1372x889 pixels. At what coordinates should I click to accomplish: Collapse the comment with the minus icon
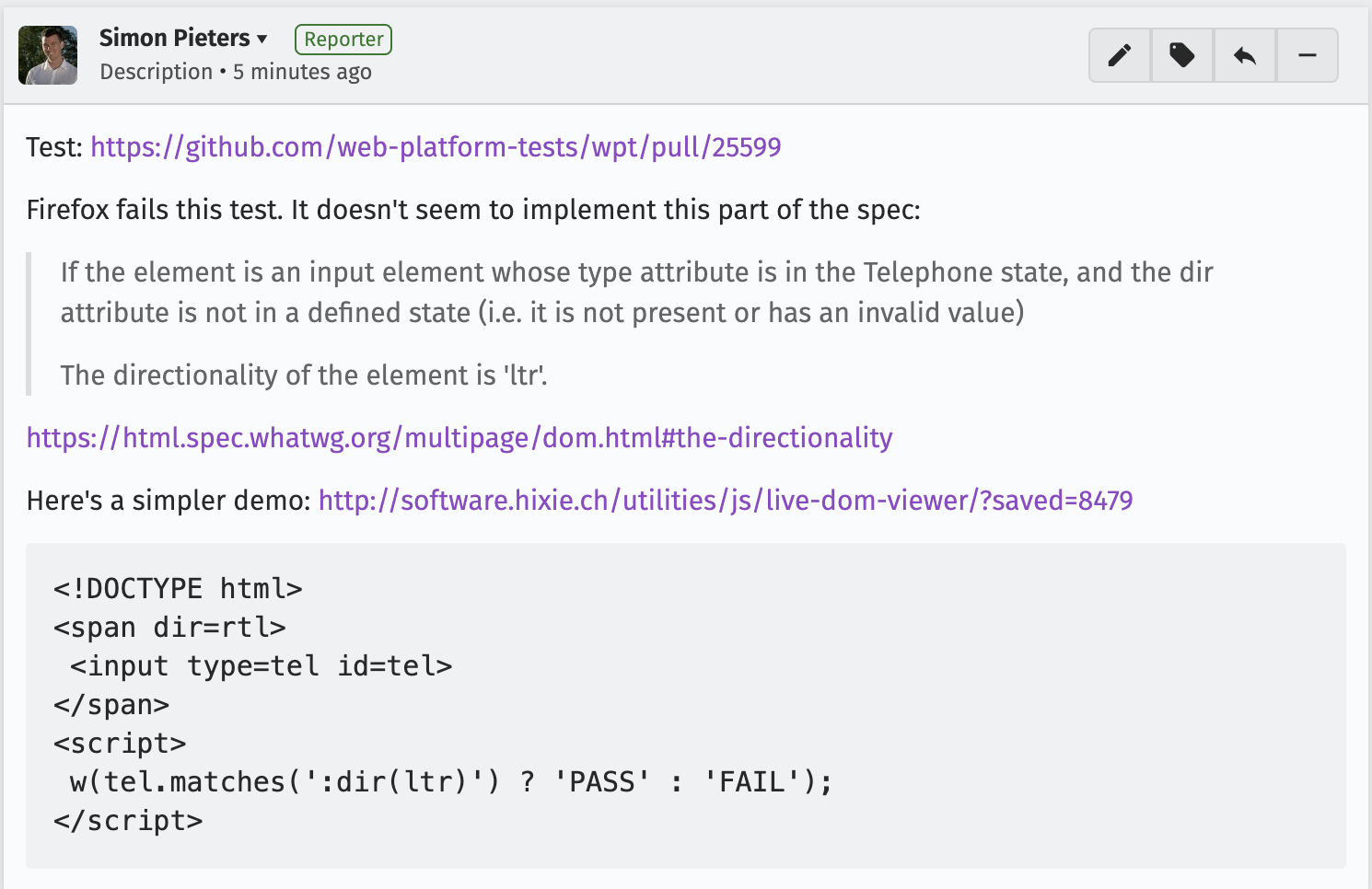(x=1307, y=55)
